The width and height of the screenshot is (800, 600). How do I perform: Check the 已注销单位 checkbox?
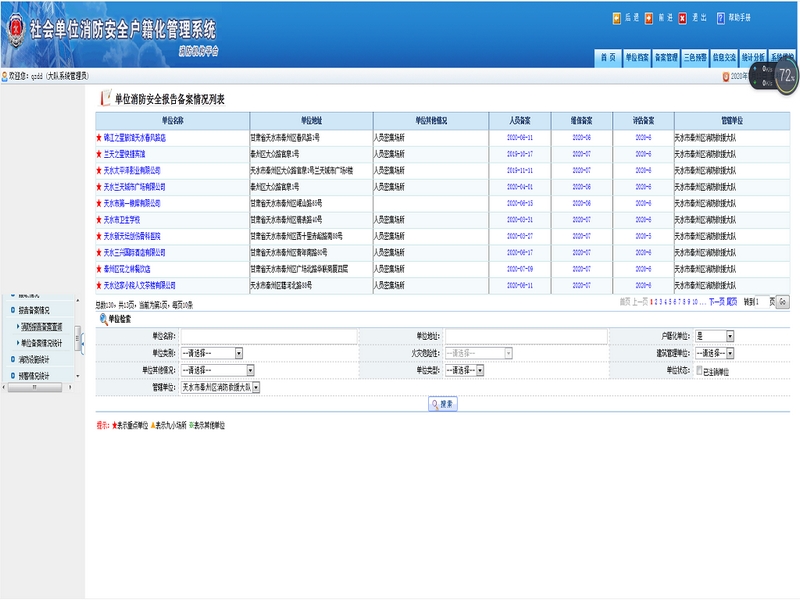[698, 370]
